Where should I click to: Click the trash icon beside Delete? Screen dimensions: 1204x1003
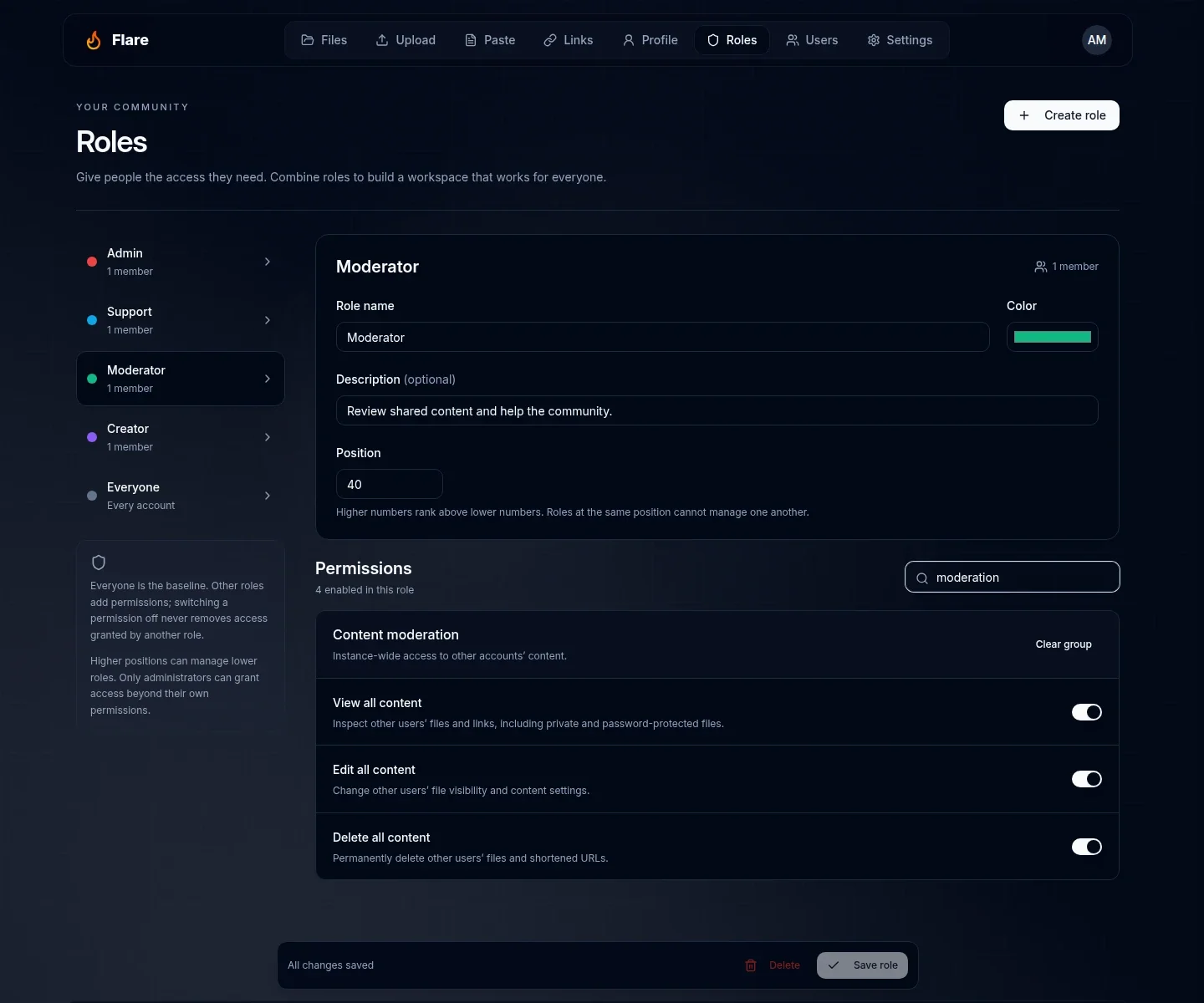coord(751,965)
